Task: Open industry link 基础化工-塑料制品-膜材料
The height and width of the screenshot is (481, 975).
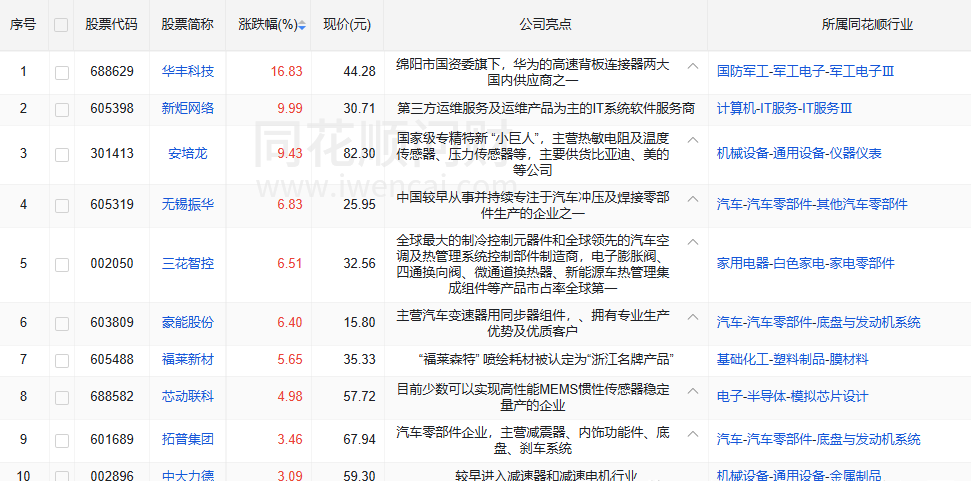Action: click(x=793, y=360)
